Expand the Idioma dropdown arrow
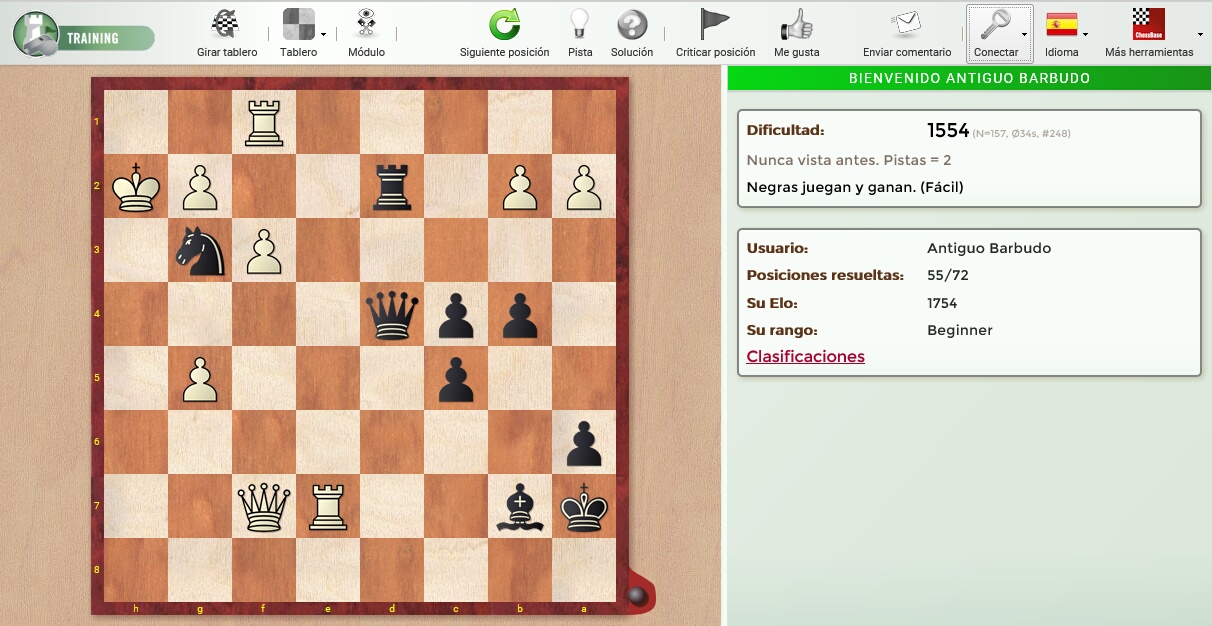The width and height of the screenshot is (1212, 626). 1085,34
